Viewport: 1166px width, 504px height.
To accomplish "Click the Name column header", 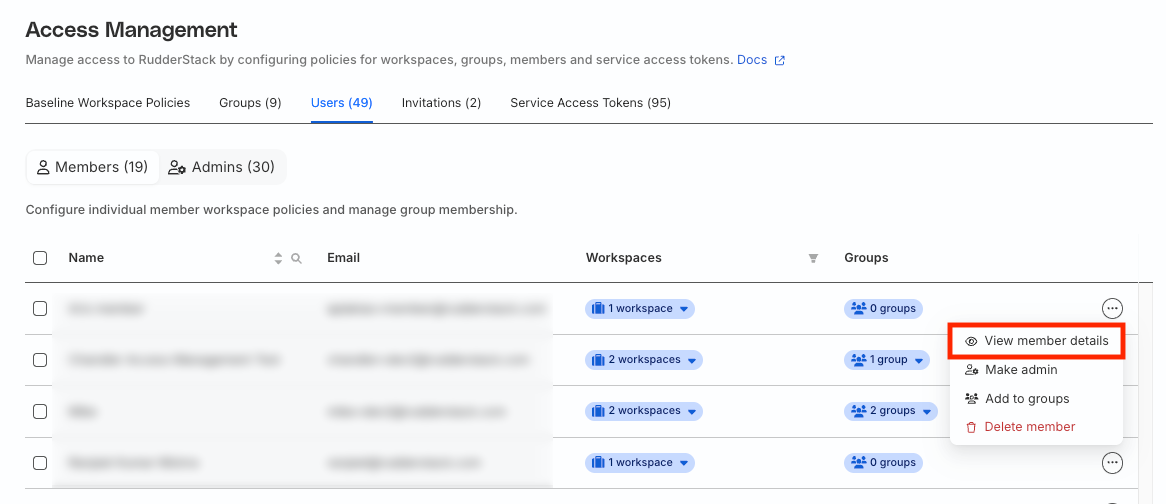I will click(86, 258).
